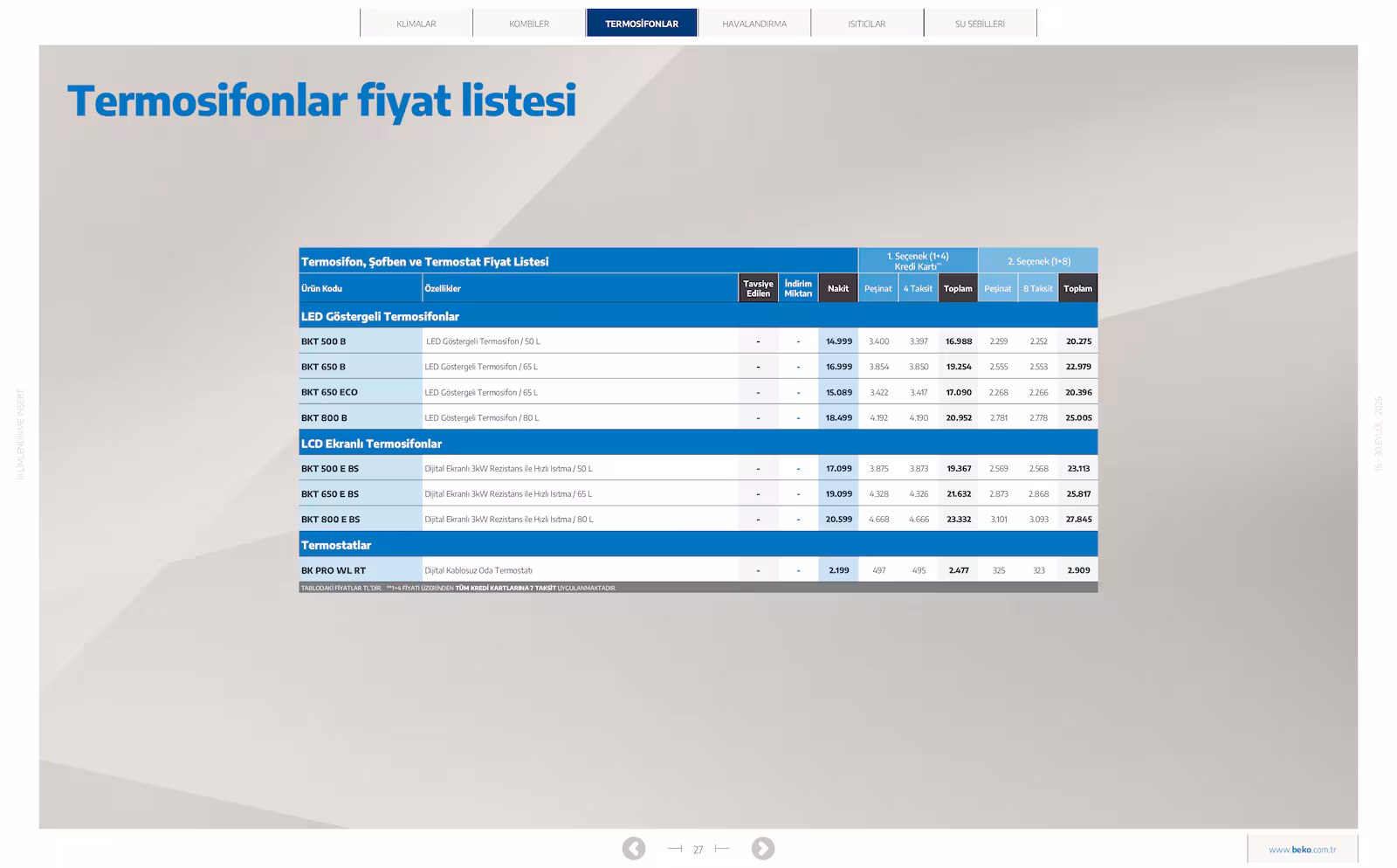The image size is (1397, 868).
Task: Click the total value 2.909
Action: (1078, 570)
